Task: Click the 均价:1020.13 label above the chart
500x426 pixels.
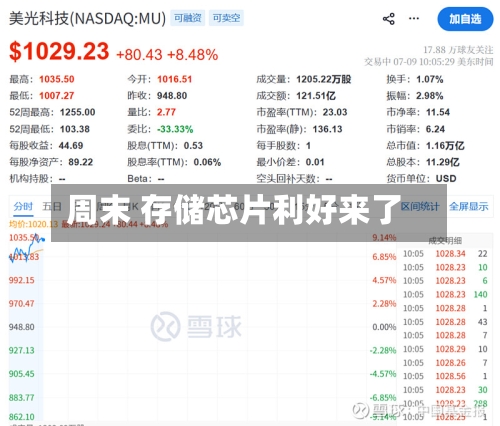Action: point(33,224)
